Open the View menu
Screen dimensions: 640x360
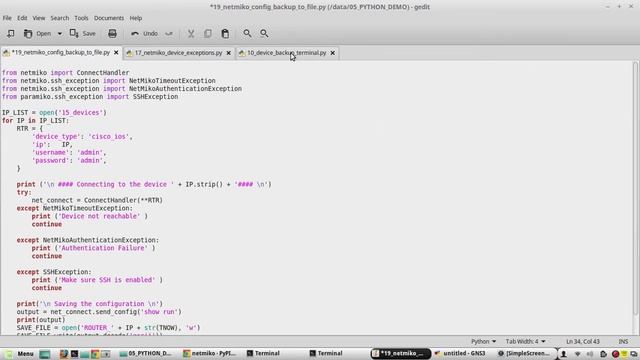pos(39,18)
